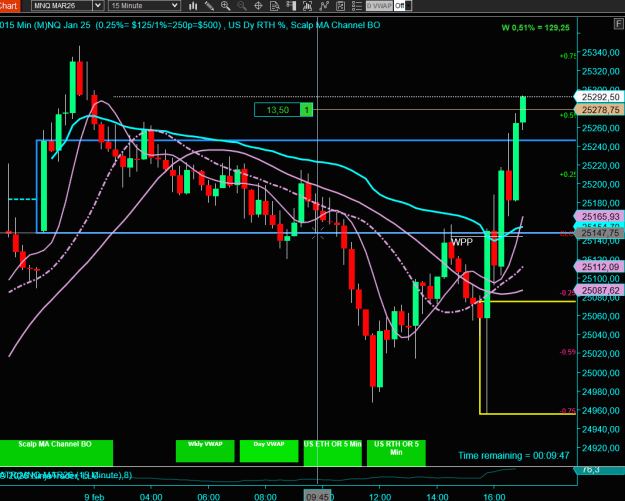Open the Chart tab

point(9,6)
